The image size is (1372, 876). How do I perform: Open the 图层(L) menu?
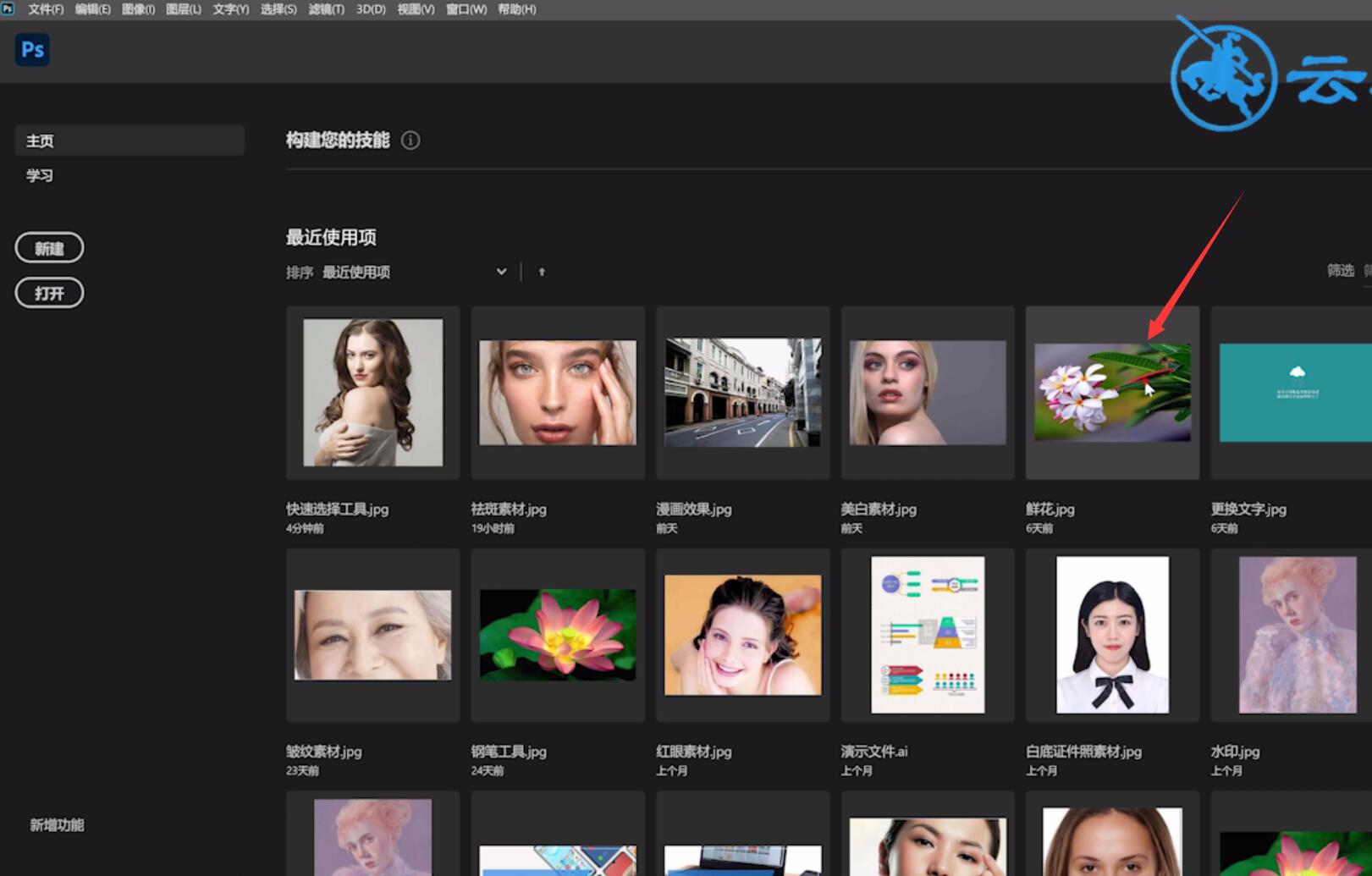click(184, 9)
